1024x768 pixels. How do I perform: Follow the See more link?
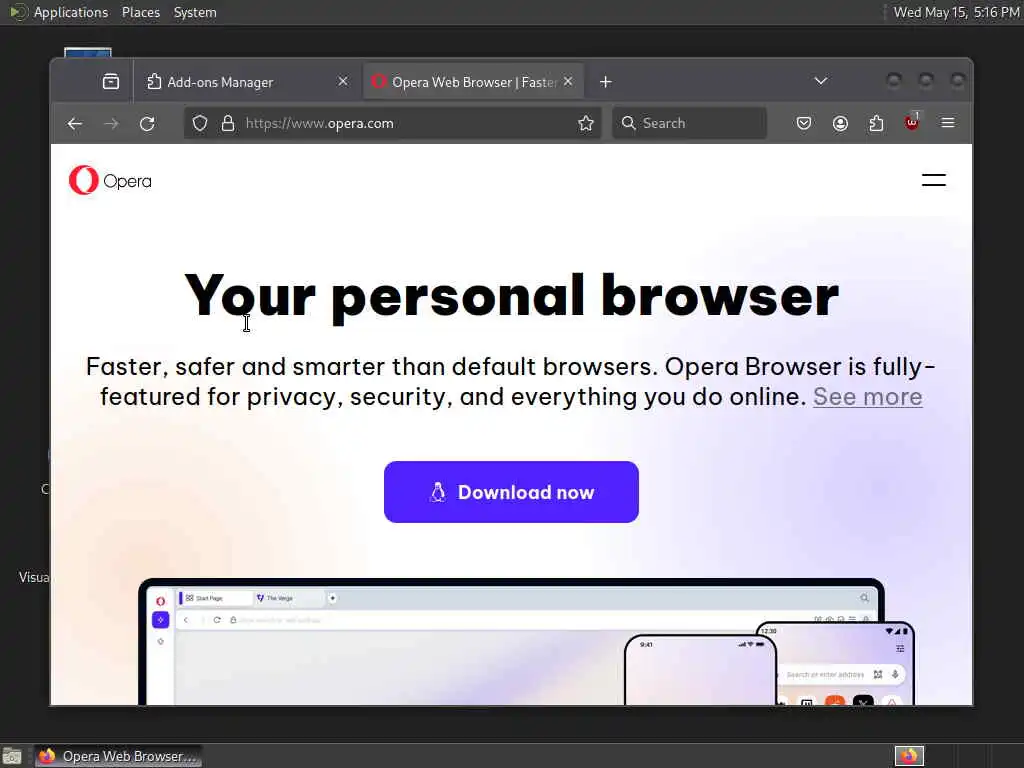(x=867, y=396)
